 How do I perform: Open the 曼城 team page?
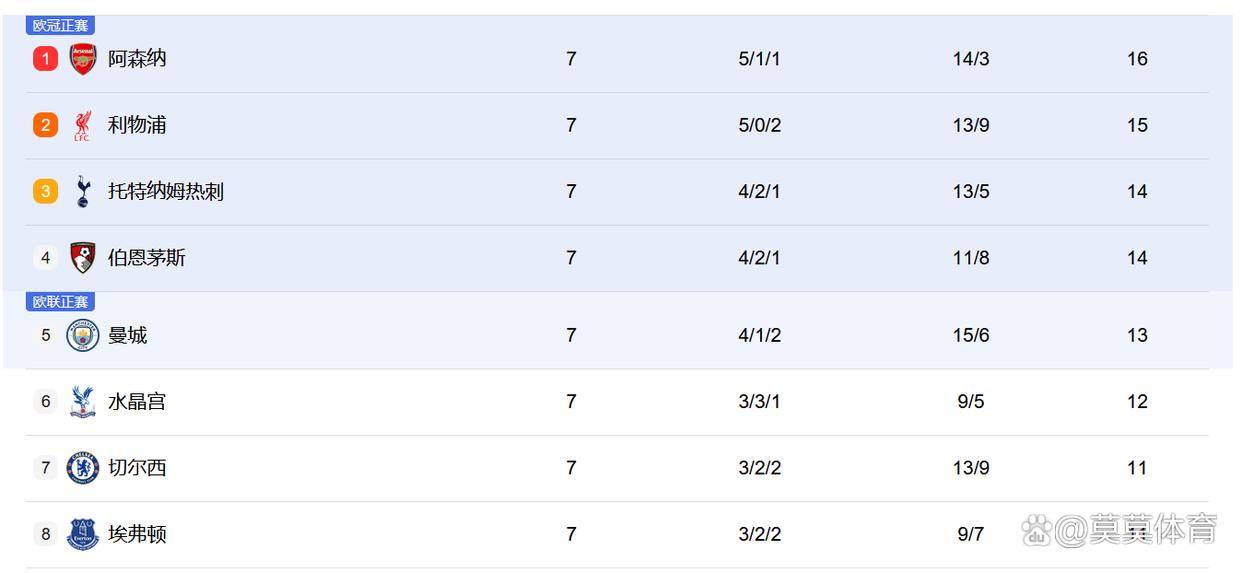click(x=127, y=335)
